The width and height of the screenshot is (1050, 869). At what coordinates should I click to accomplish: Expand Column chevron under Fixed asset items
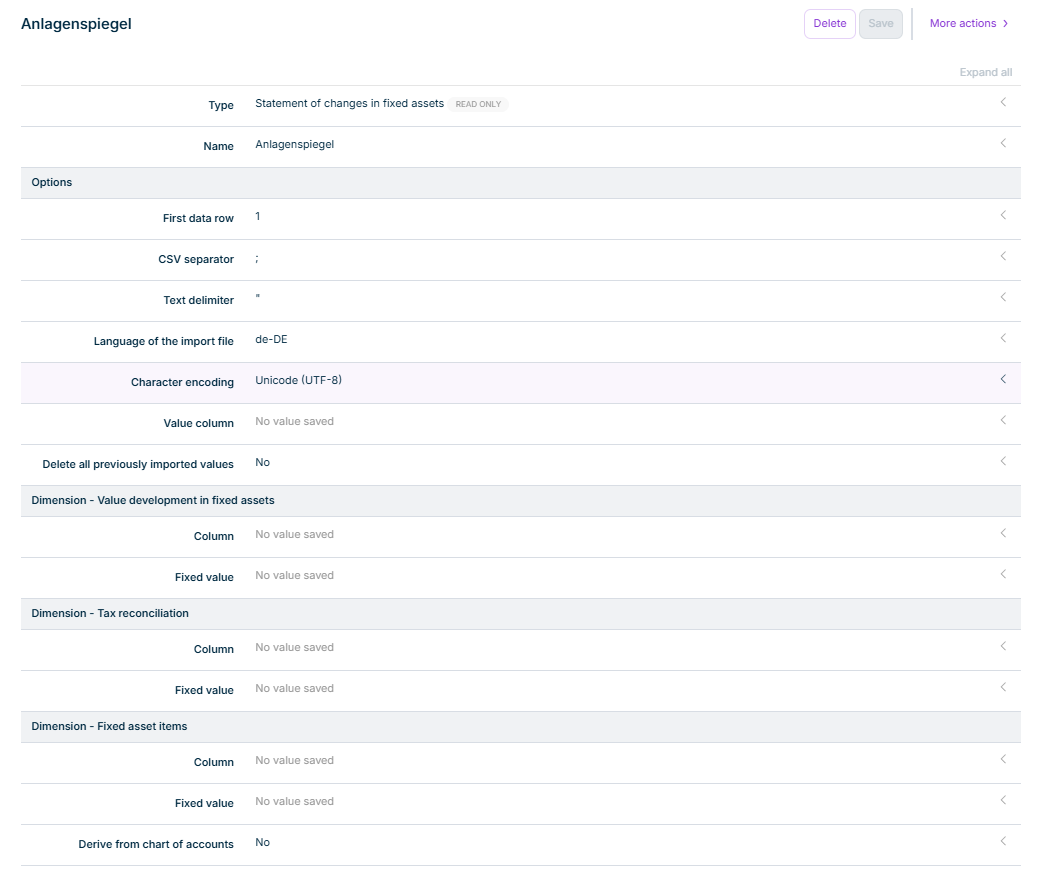(x=1003, y=759)
